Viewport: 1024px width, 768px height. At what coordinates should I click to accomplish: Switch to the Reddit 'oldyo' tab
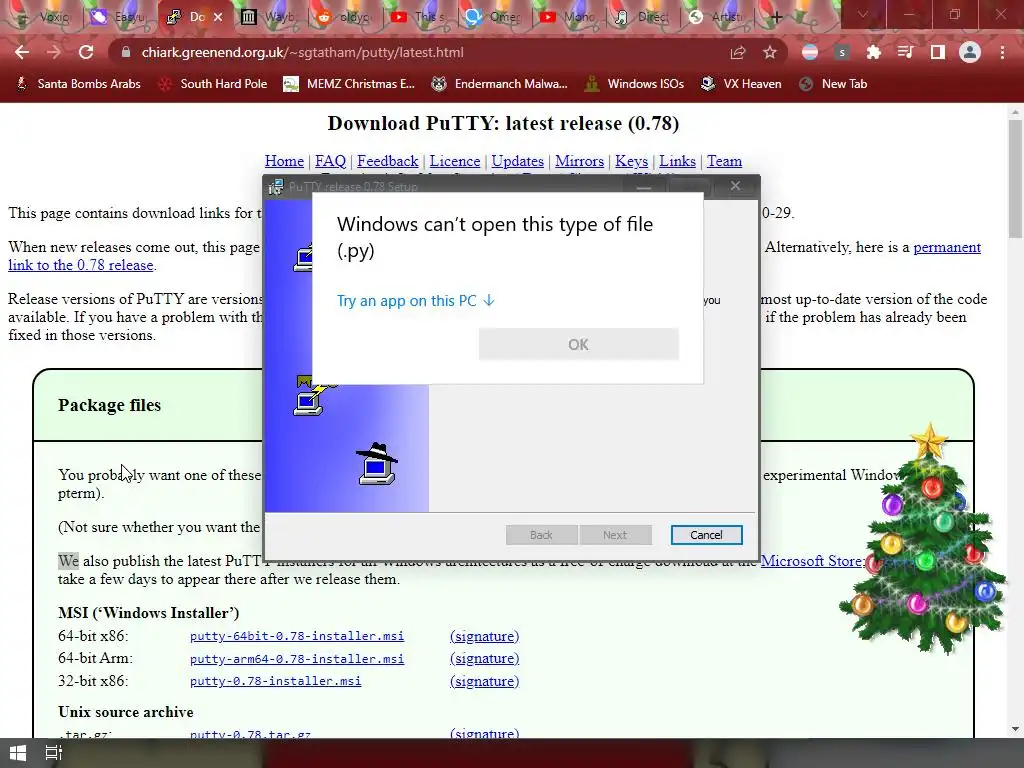pyautogui.click(x=345, y=17)
